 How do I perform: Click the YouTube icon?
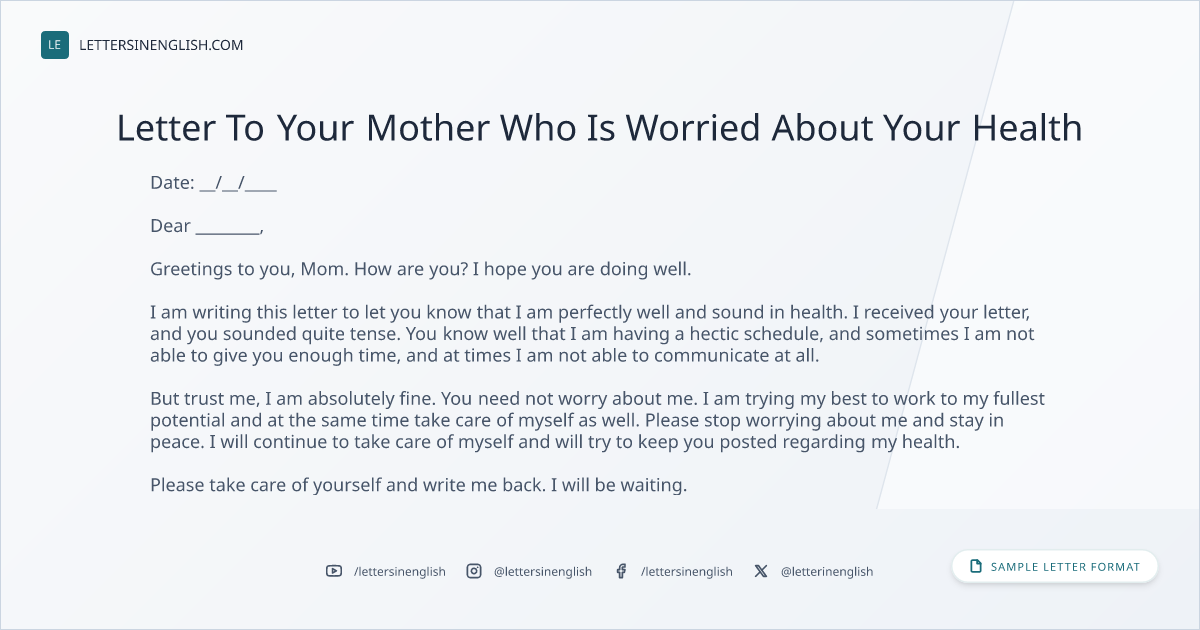point(334,571)
